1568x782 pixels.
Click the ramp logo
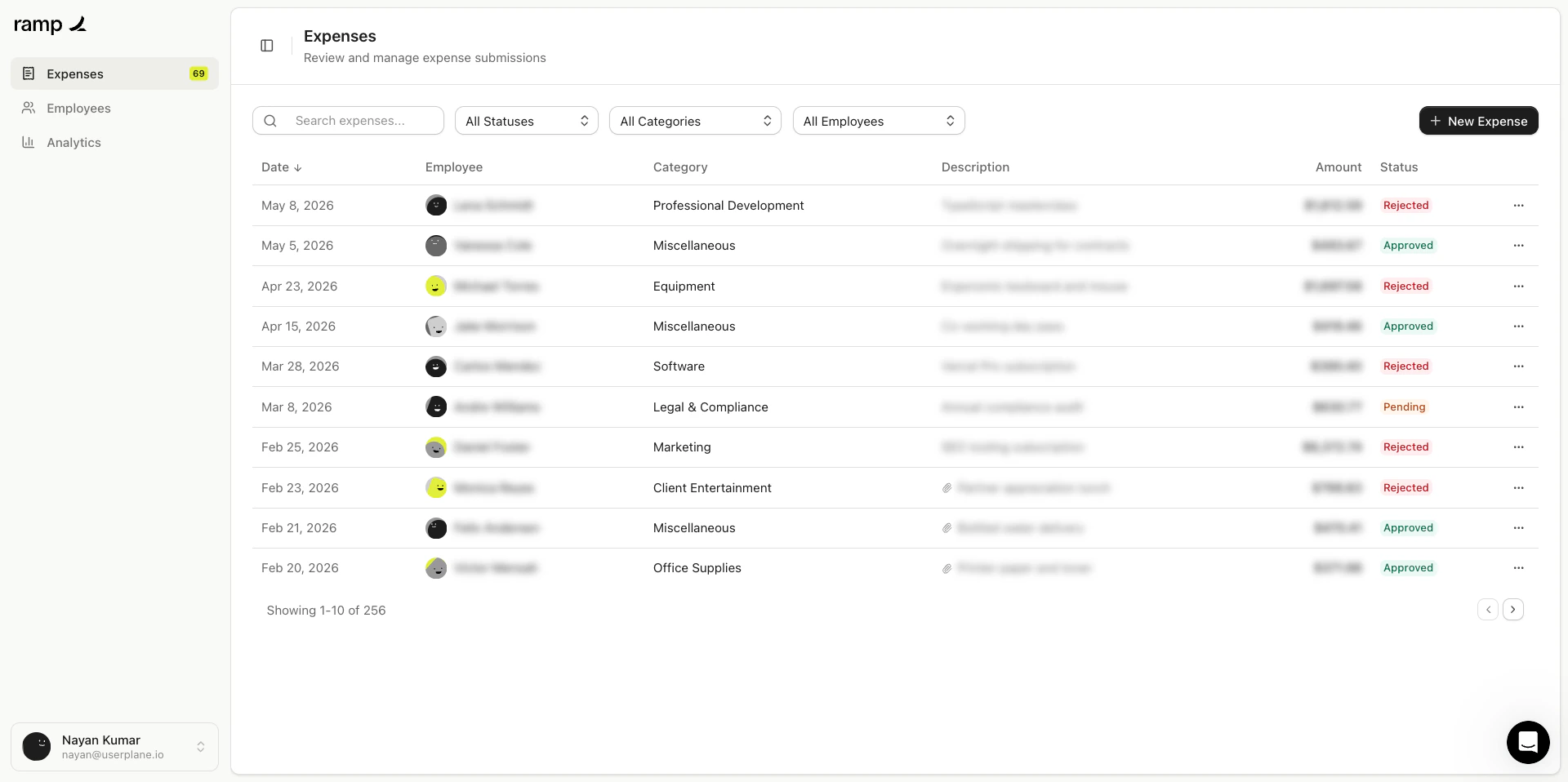[x=50, y=24]
